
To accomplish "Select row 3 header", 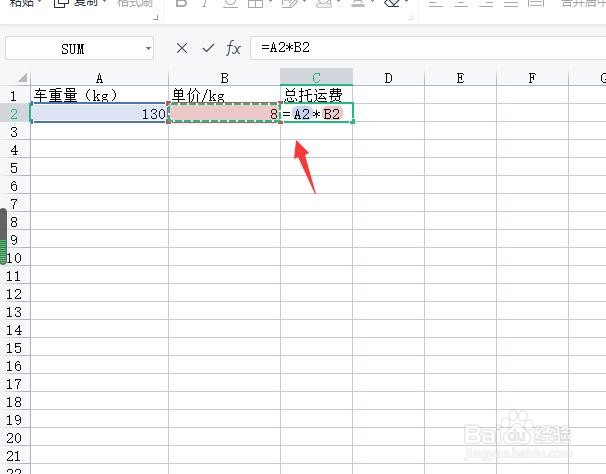I will pos(14,131).
